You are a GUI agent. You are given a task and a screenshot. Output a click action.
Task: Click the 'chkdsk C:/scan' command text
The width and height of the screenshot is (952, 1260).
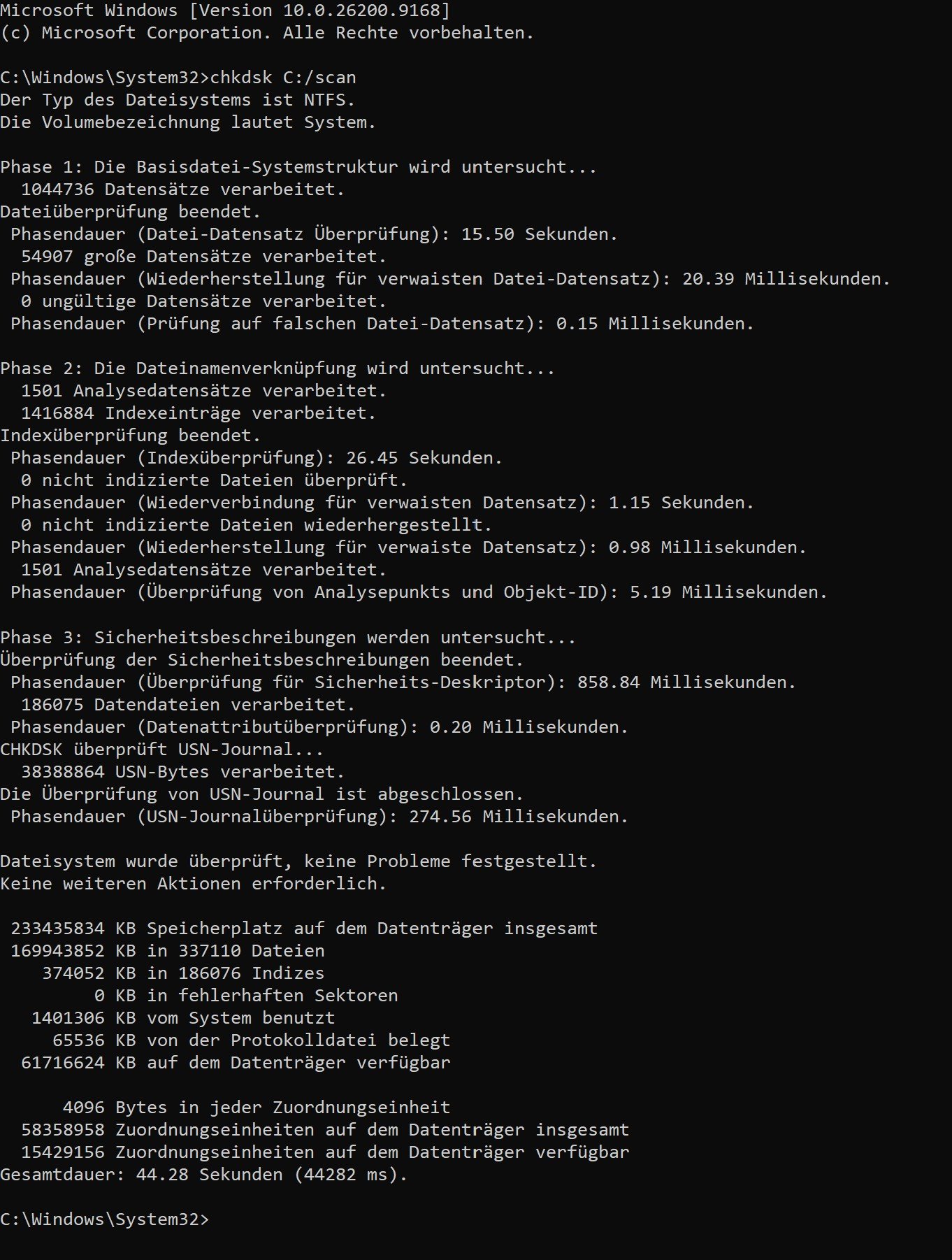tap(283, 77)
